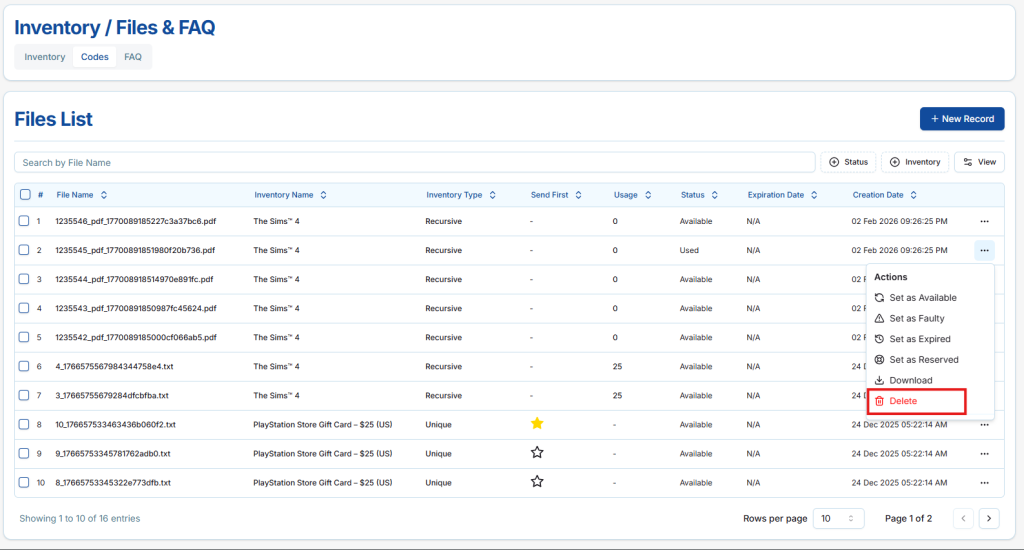
Task: Click the New Record button
Action: (961, 119)
